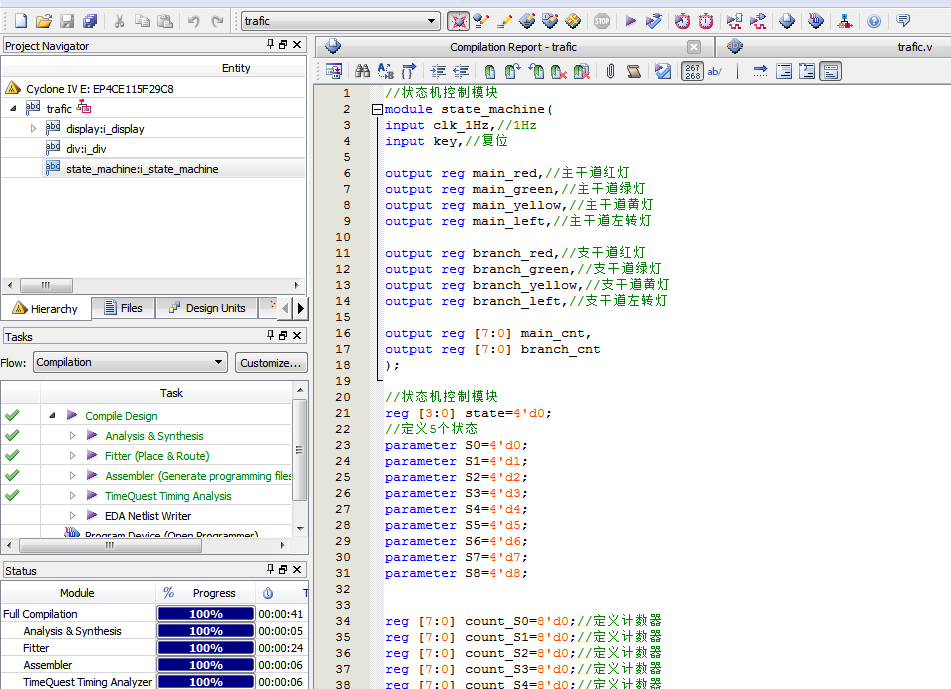Viewport: 951px width, 689px height.
Task: Click the Stop Processing icon
Action: pyautogui.click(x=602, y=21)
